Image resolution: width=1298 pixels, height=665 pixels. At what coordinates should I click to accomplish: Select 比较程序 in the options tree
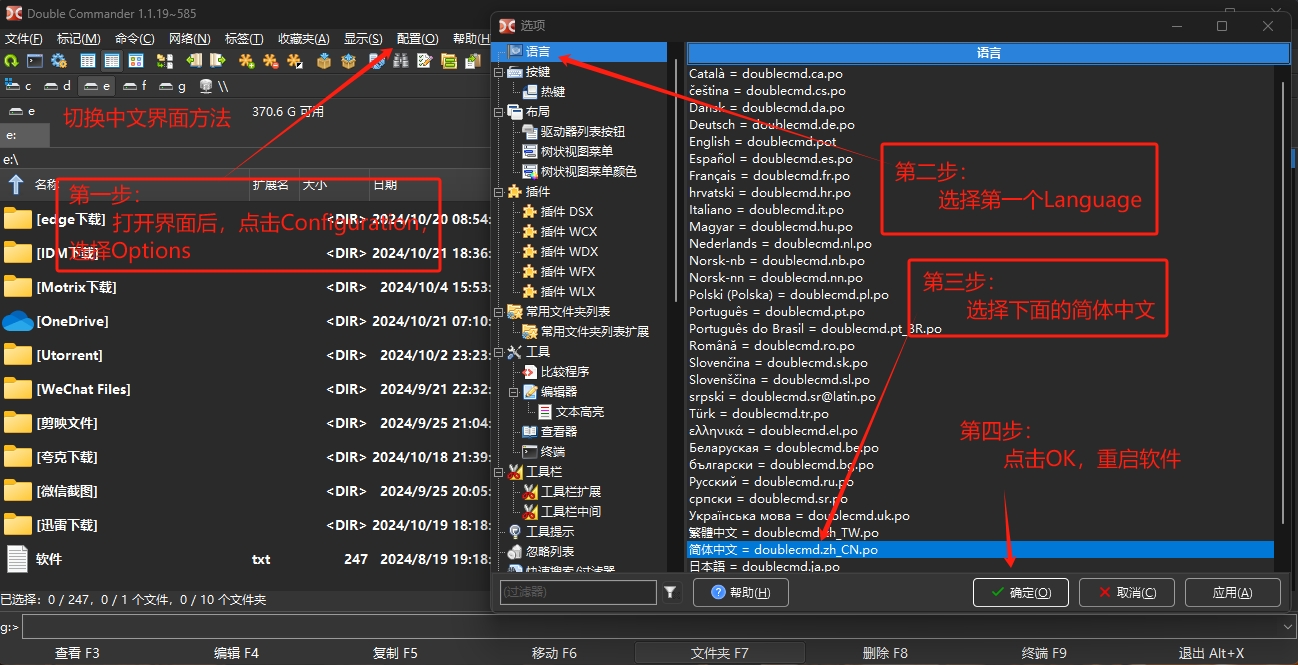(x=565, y=372)
